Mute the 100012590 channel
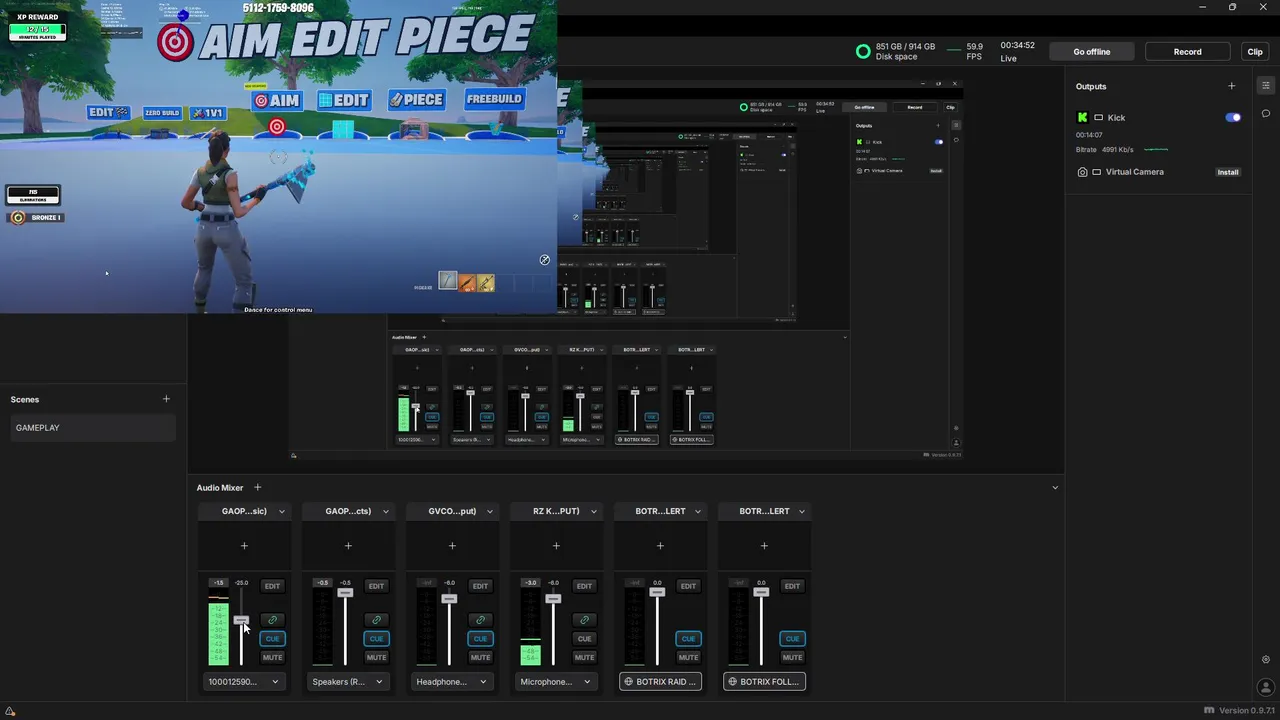This screenshot has width=1280, height=720. click(272, 657)
